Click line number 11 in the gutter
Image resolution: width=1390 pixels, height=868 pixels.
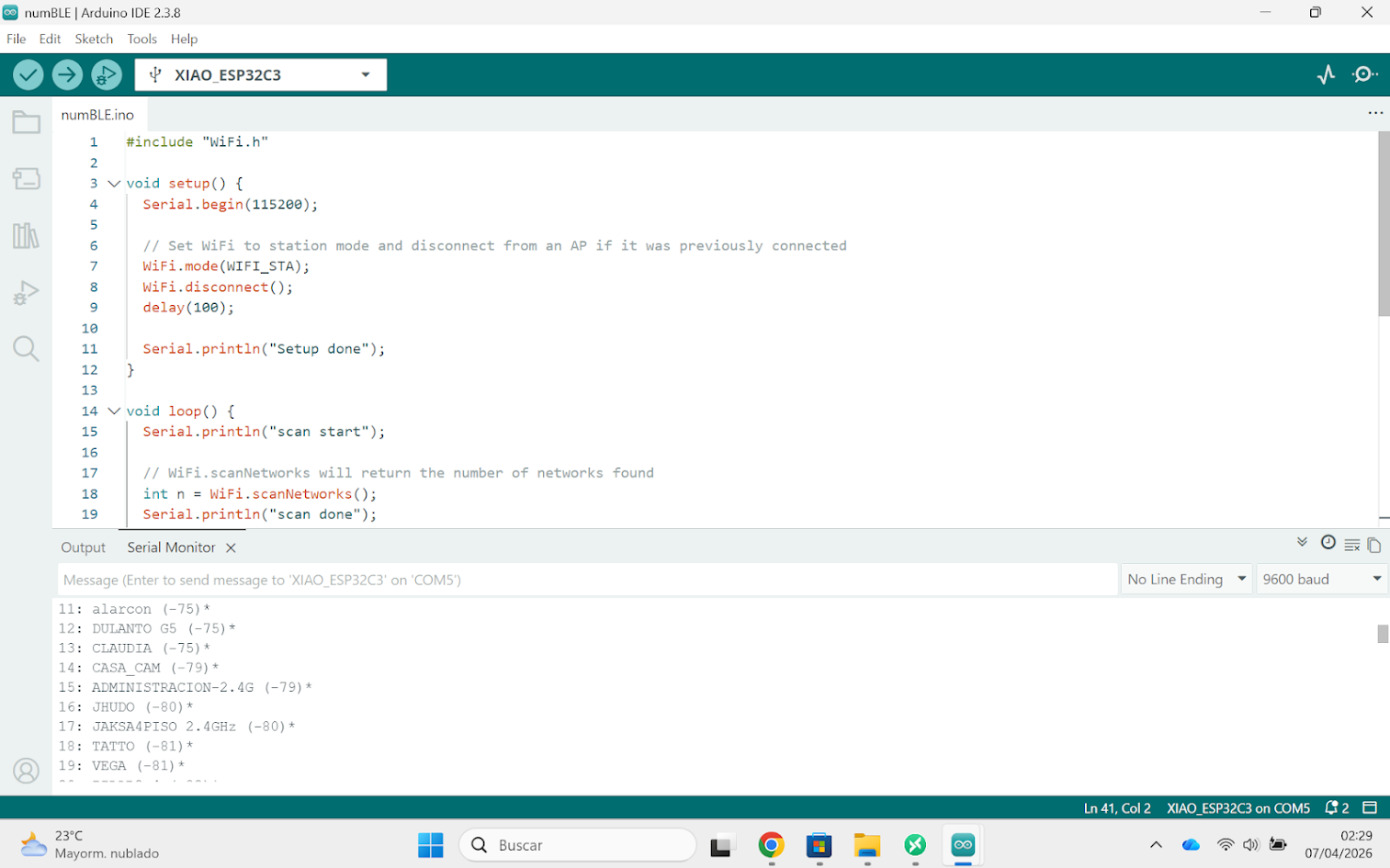pos(89,349)
